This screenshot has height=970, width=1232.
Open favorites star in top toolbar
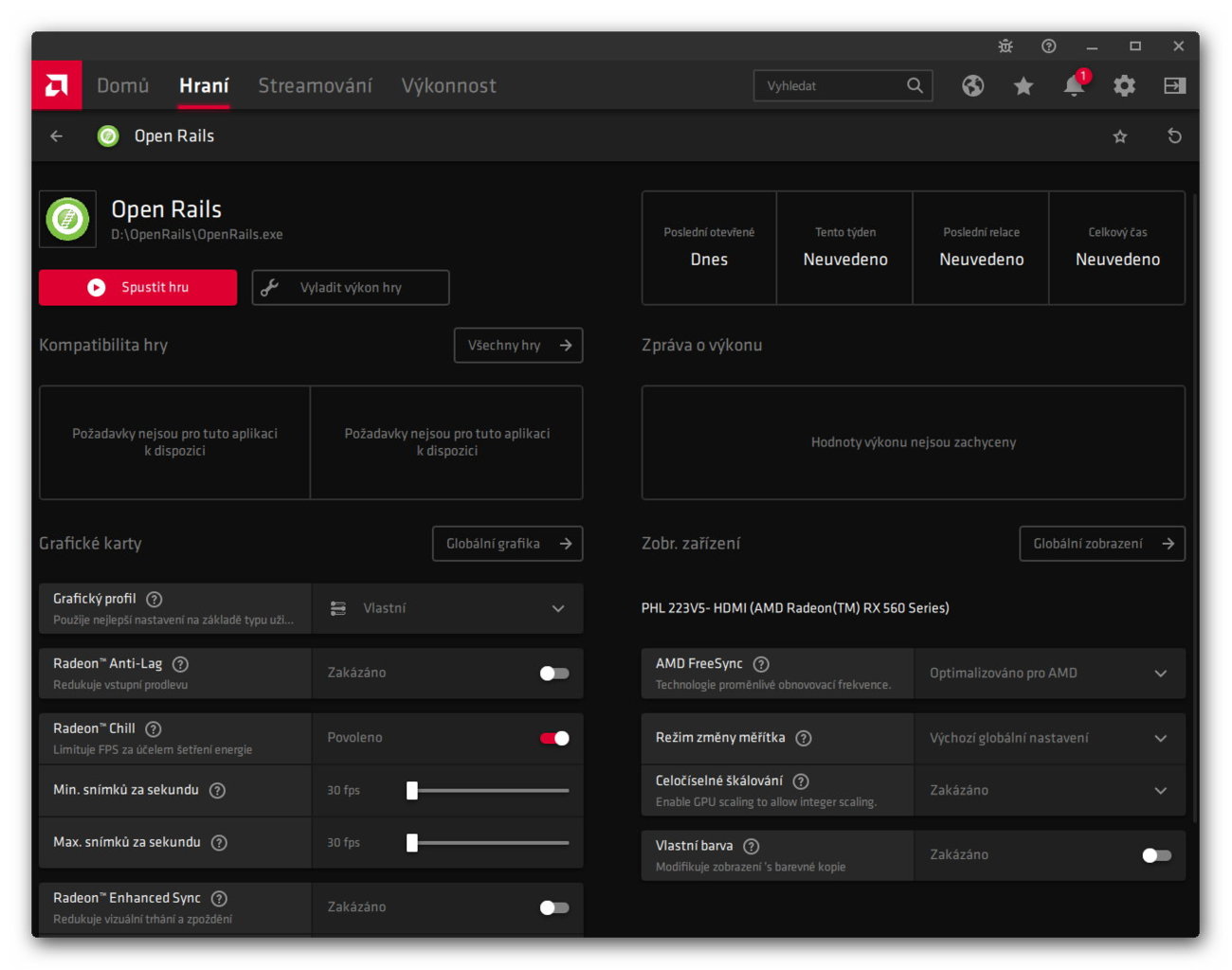pos(1024,86)
